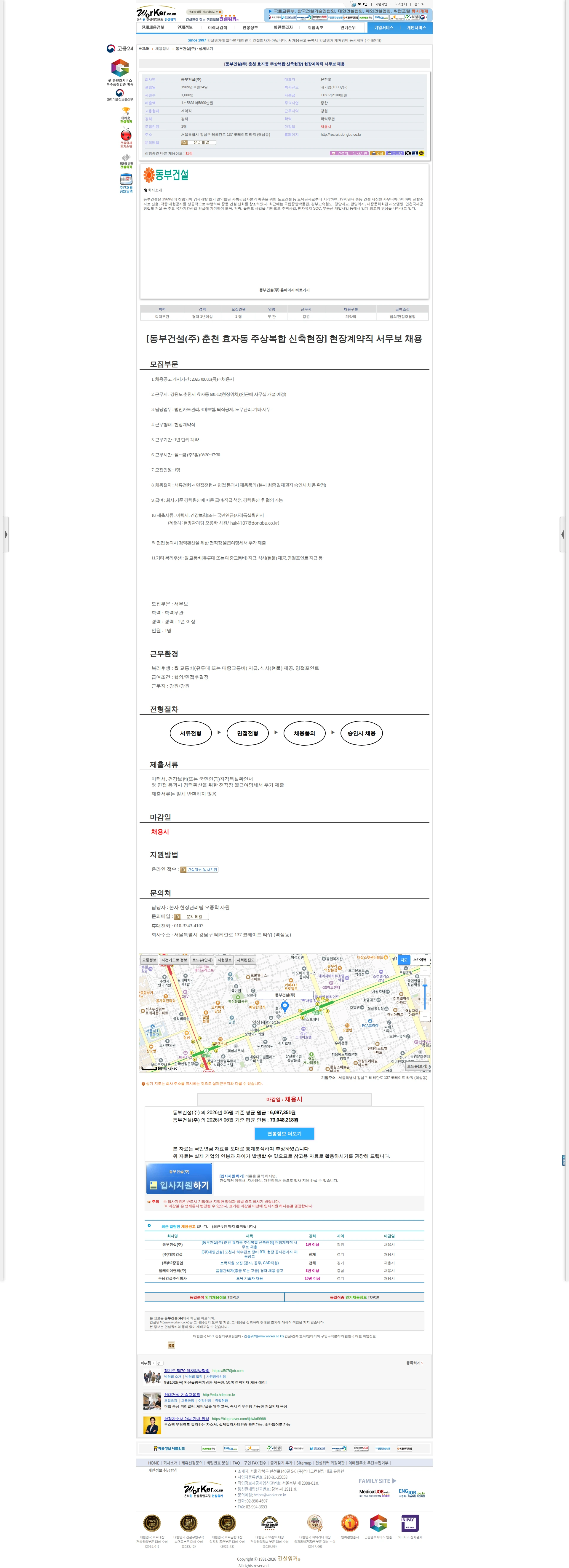Screen dimensions: 569x1568
Task: Click the 로드뷰(안내) map button
Action: pyautogui.click(x=203, y=960)
